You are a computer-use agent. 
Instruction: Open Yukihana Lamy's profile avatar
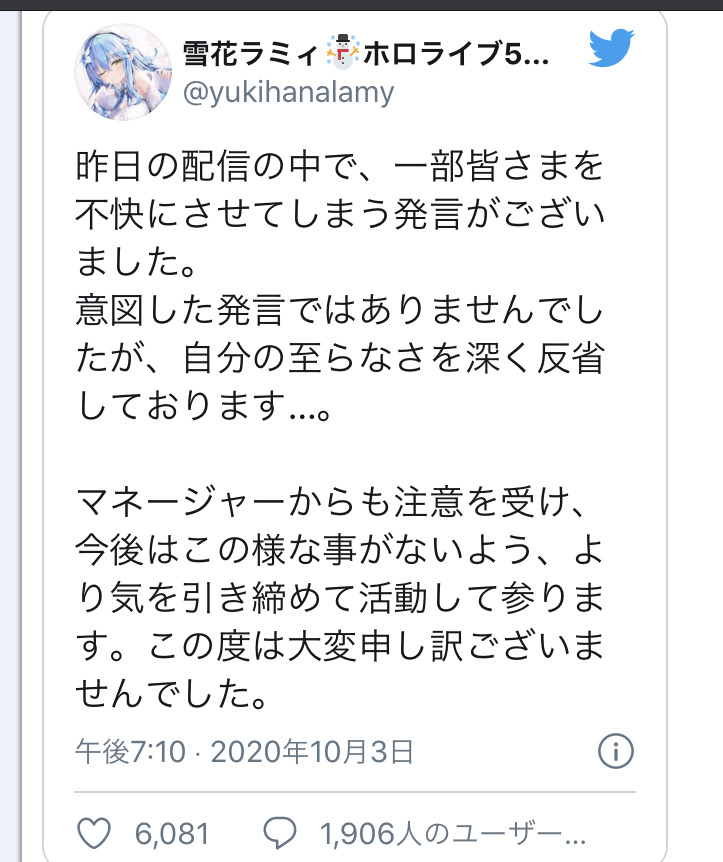[x=123, y=72]
